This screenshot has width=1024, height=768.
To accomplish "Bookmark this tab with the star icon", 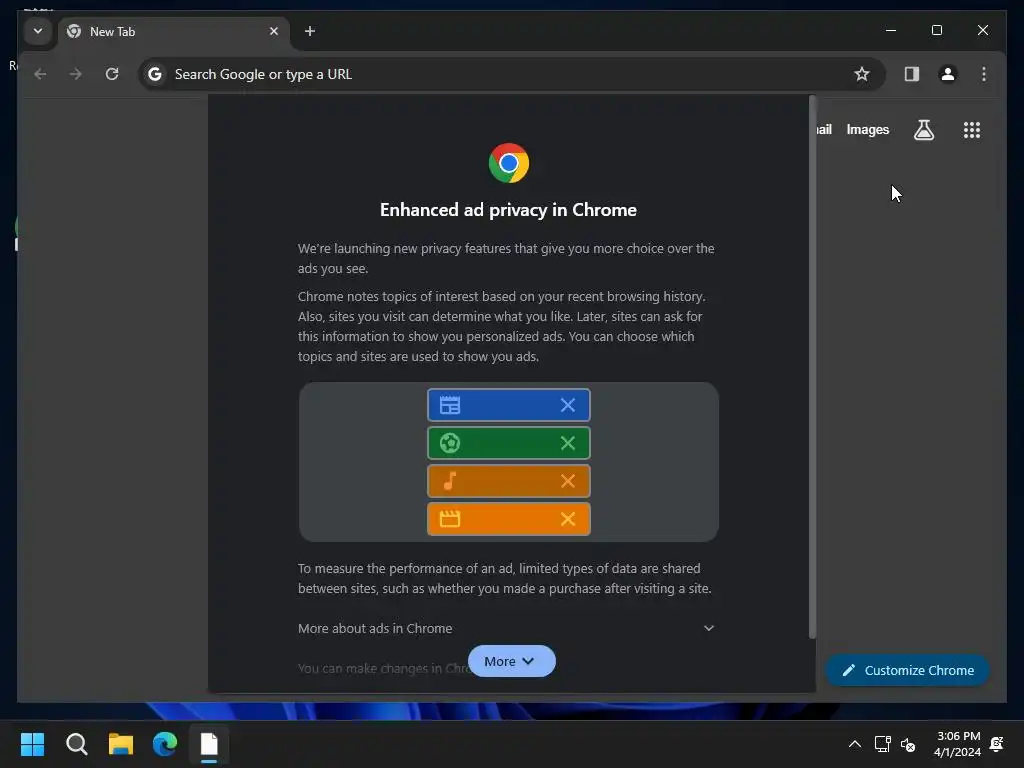I will [x=861, y=74].
